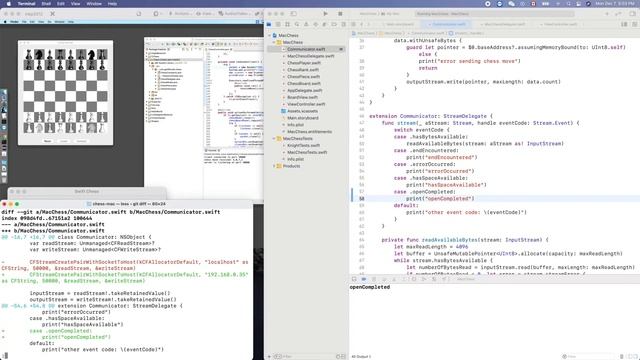Switch to the ViewController.swift editor tab
640x360 pixels.
tap(560, 24)
